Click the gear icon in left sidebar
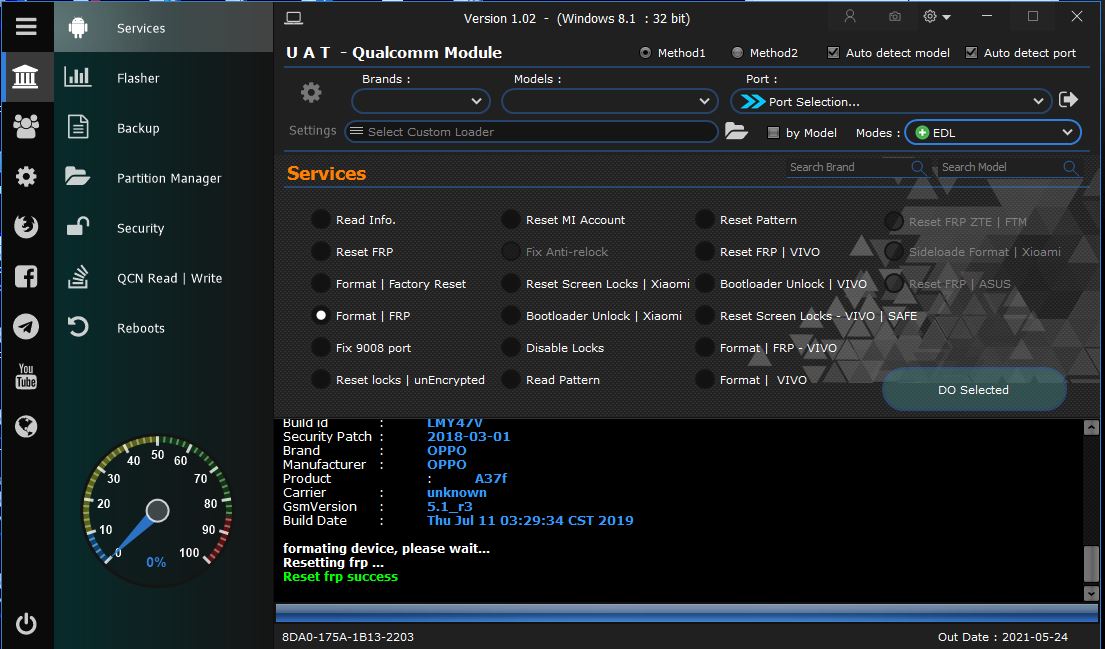1105x649 pixels. (26, 176)
